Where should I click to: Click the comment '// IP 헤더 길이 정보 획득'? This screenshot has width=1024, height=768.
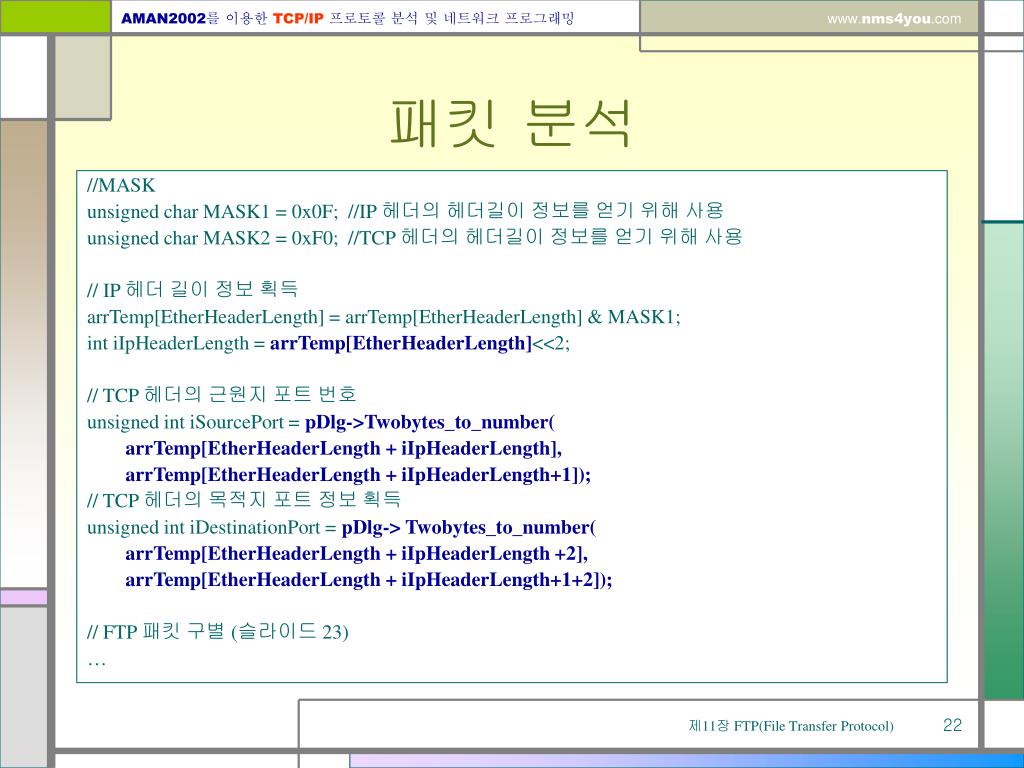193,290
